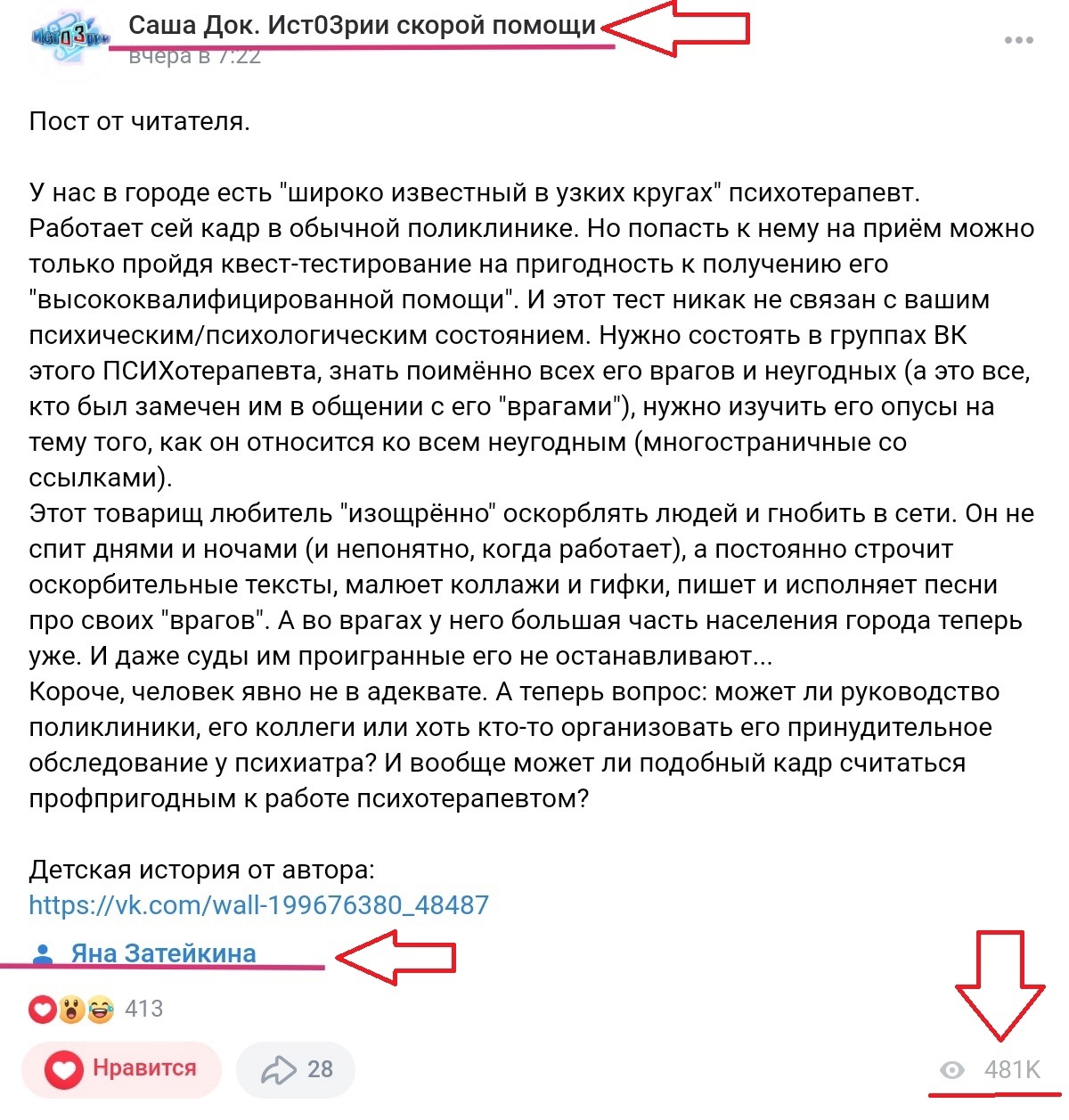This screenshot has height=1120, width=1069.
Task: Open the Саша Док. Ист03рии скорой помощи page
Action: (x=362, y=26)
